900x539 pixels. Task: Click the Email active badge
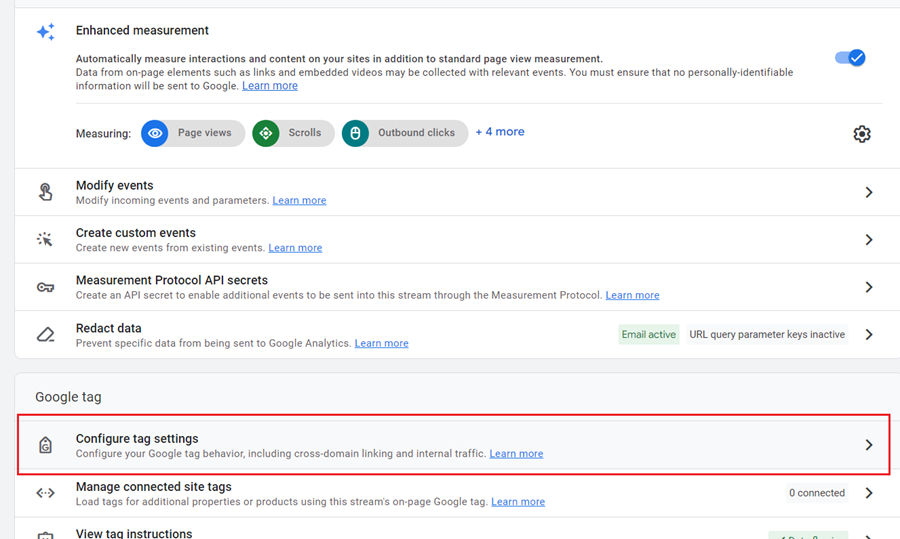pyautogui.click(x=649, y=335)
